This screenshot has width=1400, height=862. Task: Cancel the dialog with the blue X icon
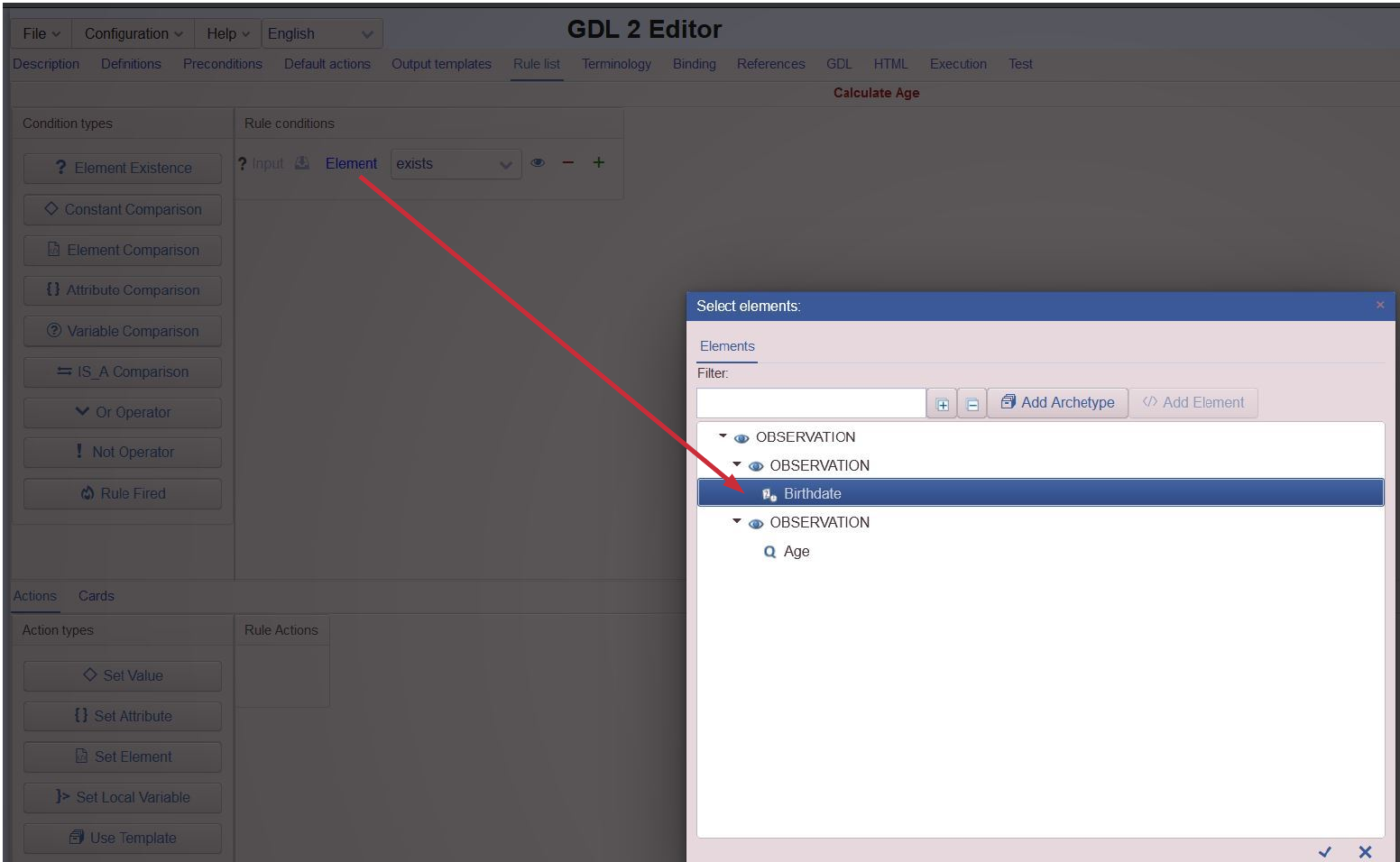[x=1365, y=852]
